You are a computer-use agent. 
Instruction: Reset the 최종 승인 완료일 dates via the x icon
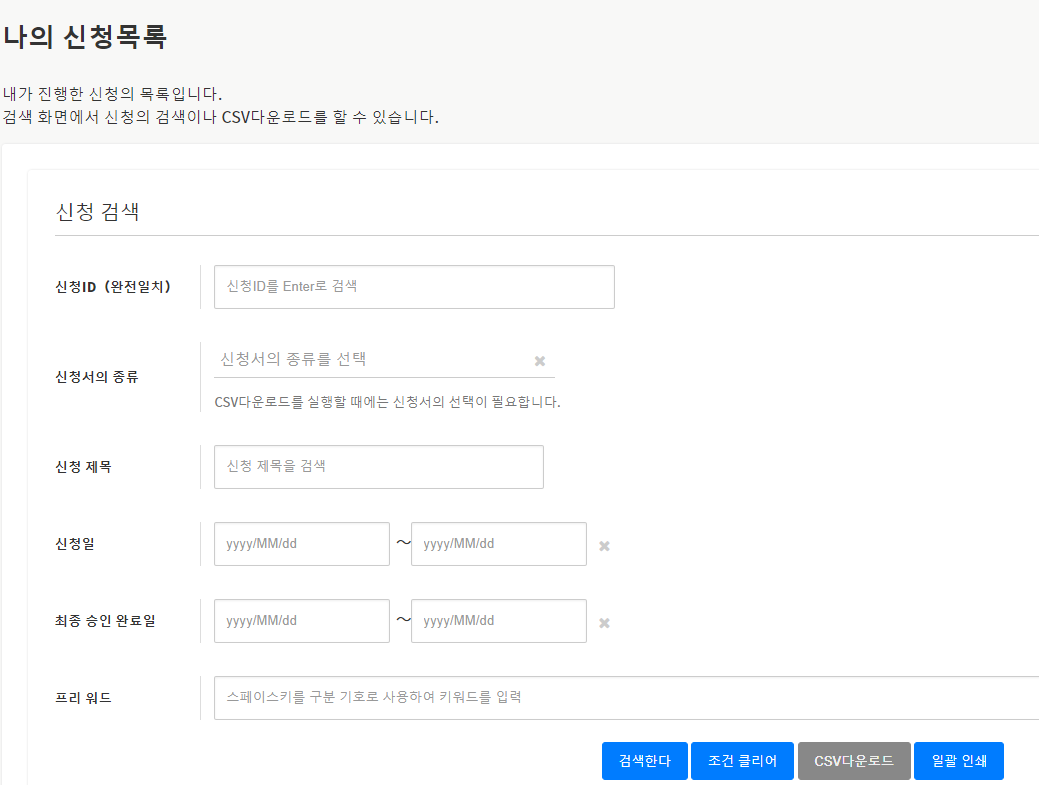604,623
